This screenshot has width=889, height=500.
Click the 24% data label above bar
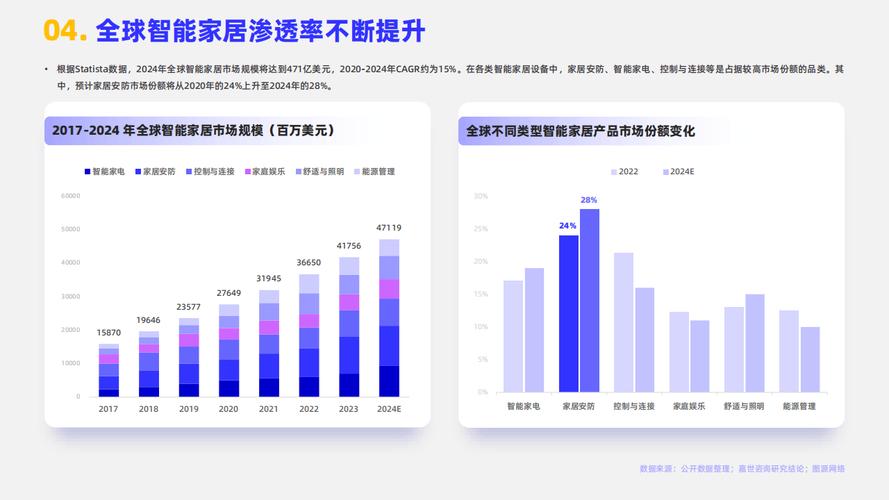click(x=568, y=226)
